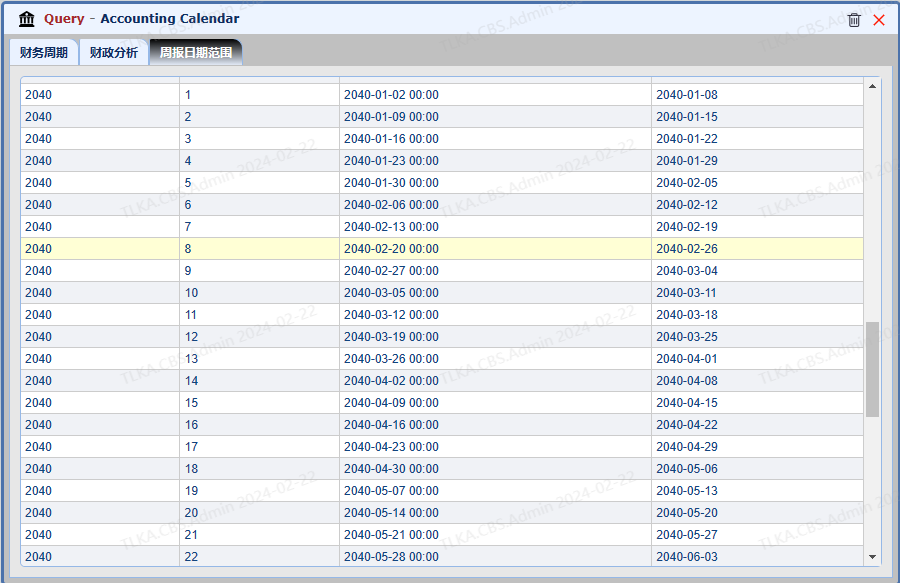
Task: Click cell 2040-03-19 00:00
Action: [495, 337]
